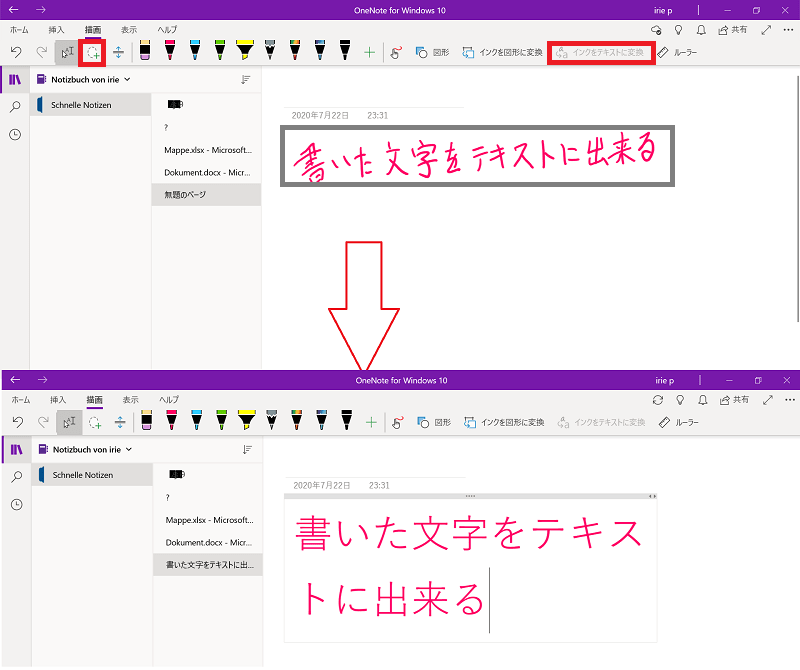Click インクをテキストに変換 in upper window

click(600, 53)
